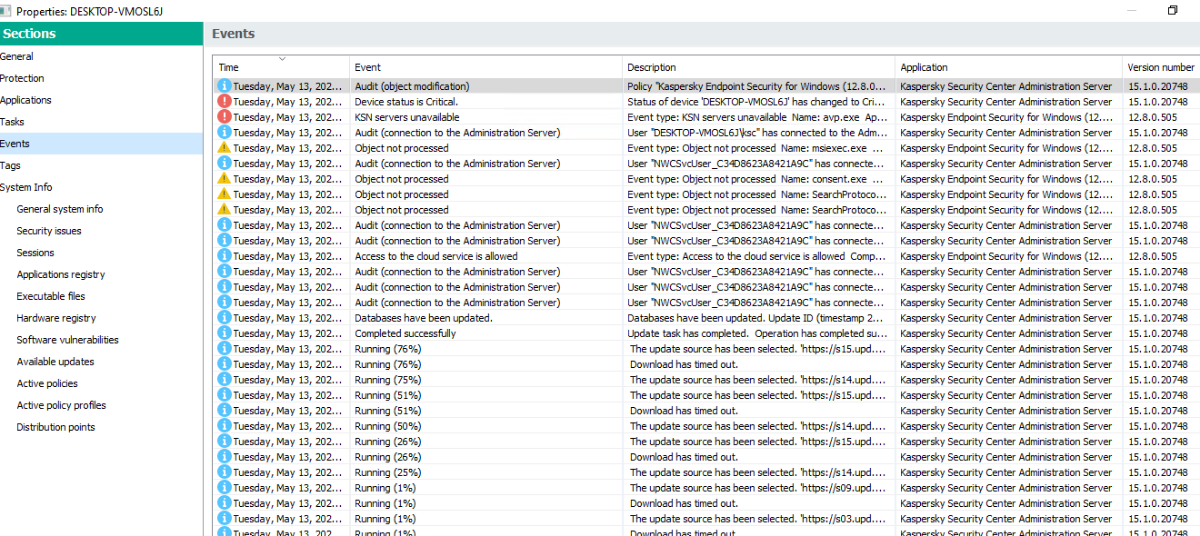Screen dimensions: 1200x536
Task: Sort by the Time column header
Action: [281, 67]
